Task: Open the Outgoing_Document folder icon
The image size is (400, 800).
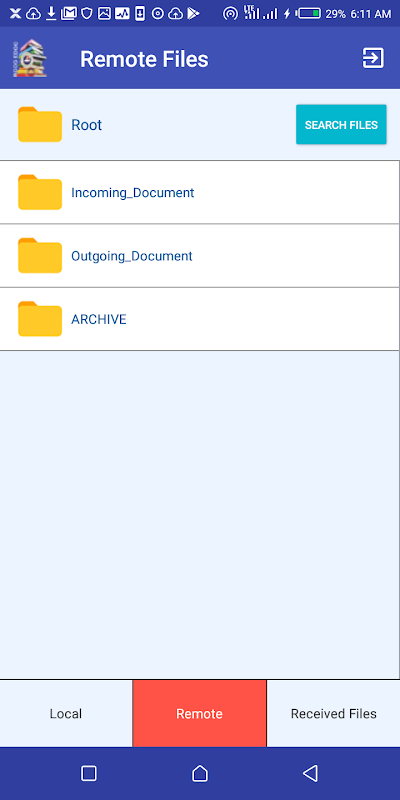Action: (x=40, y=256)
